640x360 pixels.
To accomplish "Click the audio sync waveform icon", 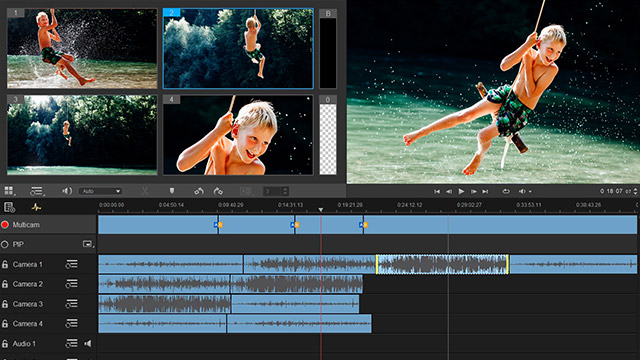I will pos(36,207).
